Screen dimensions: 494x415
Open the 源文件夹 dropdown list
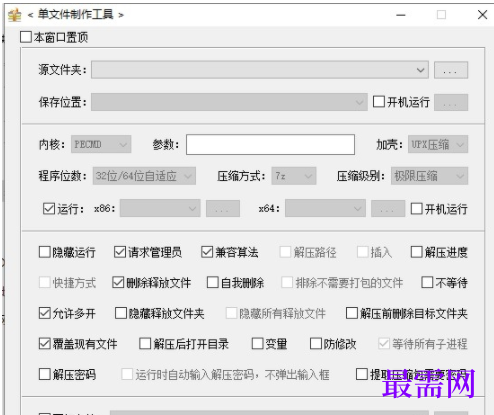click(x=260, y=70)
